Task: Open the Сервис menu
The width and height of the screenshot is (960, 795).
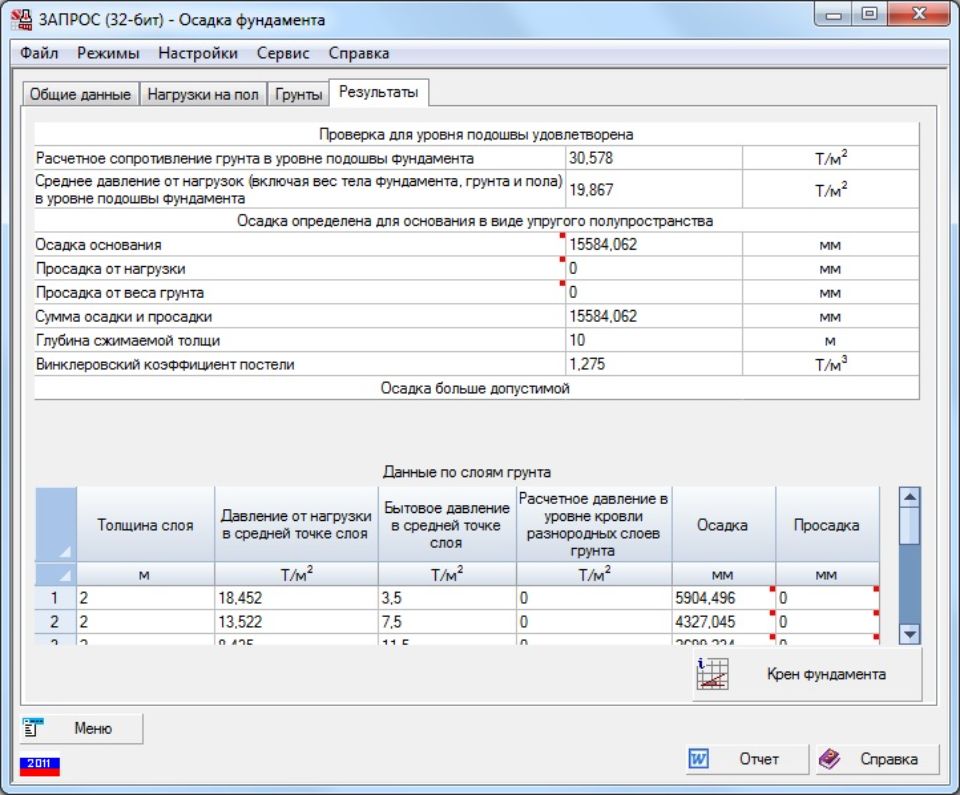Action: point(283,53)
